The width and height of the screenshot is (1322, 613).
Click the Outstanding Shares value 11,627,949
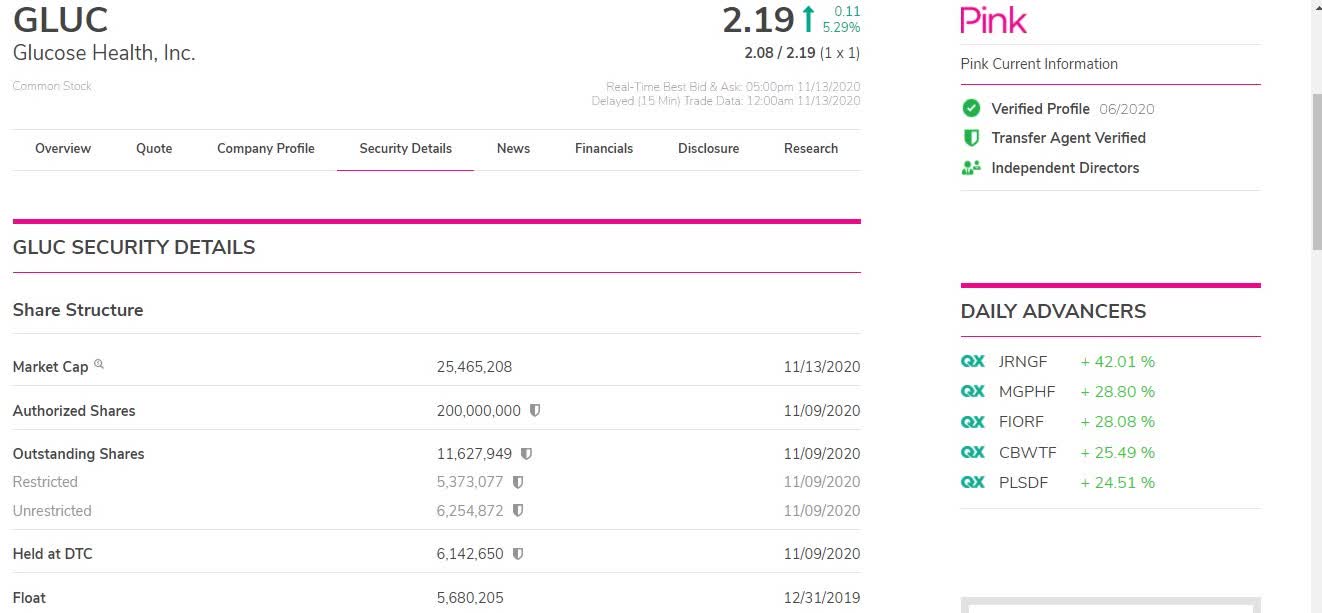pyautogui.click(x=474, y=454)
